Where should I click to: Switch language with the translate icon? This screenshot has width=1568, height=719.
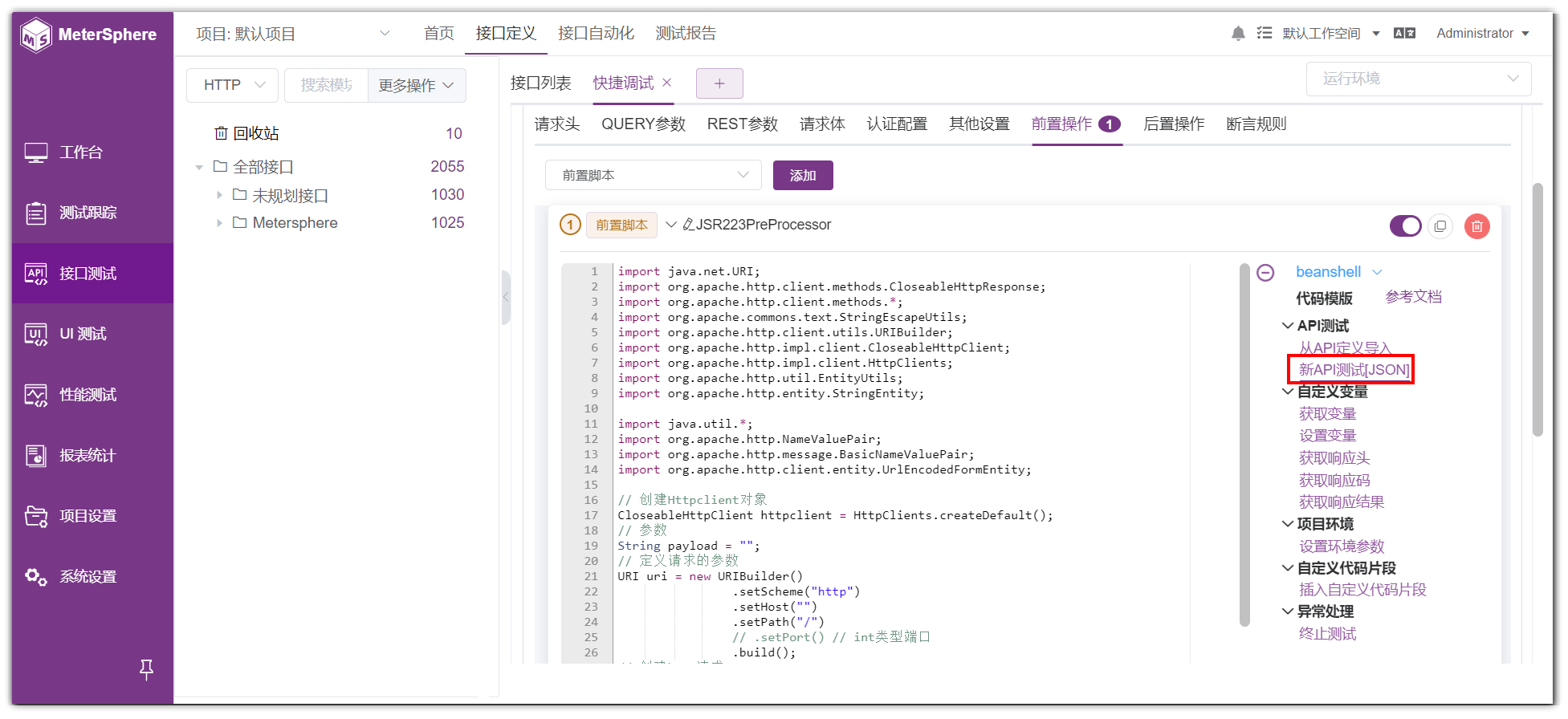[1404, 34]
